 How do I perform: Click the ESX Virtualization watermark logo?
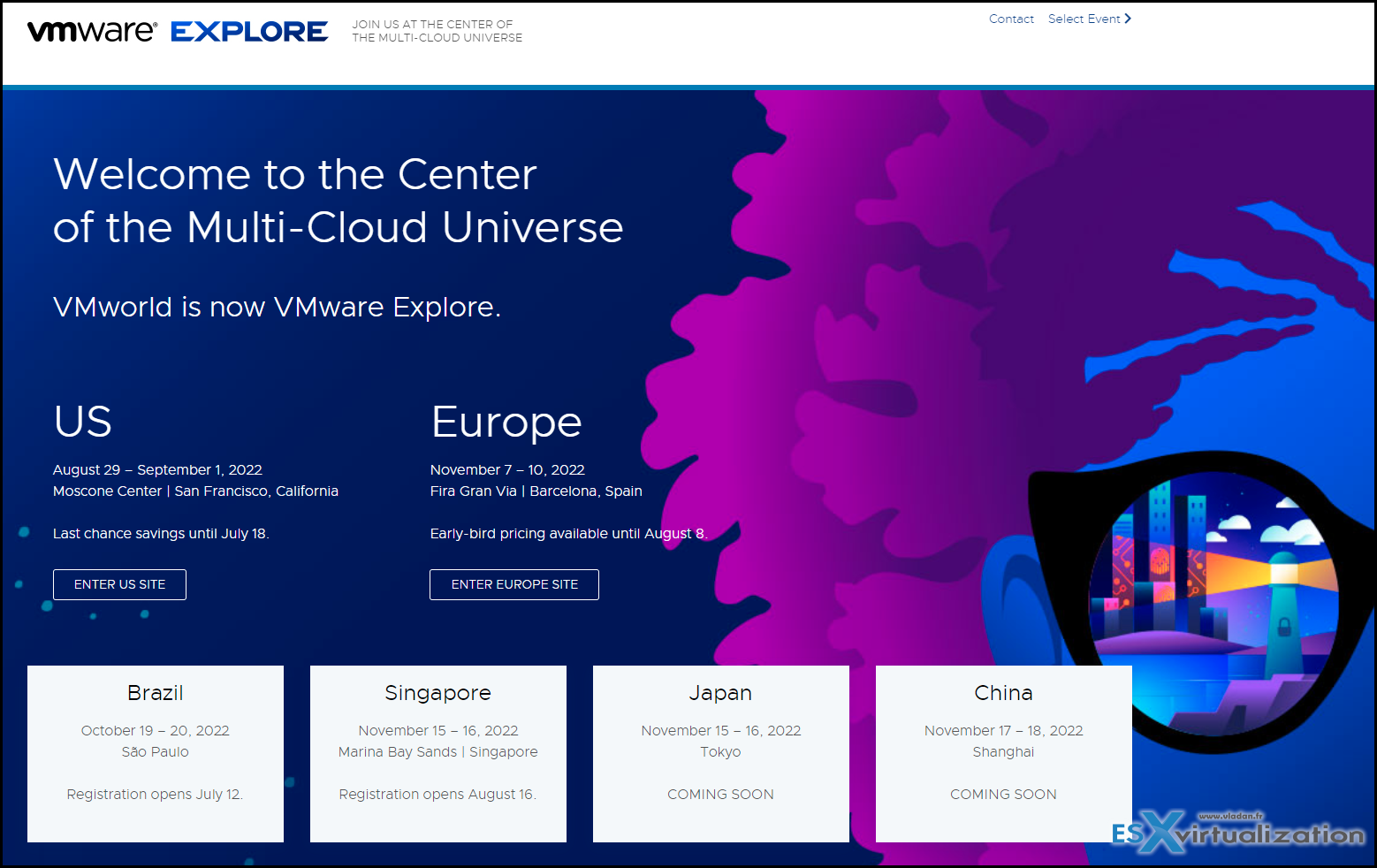1237,832
